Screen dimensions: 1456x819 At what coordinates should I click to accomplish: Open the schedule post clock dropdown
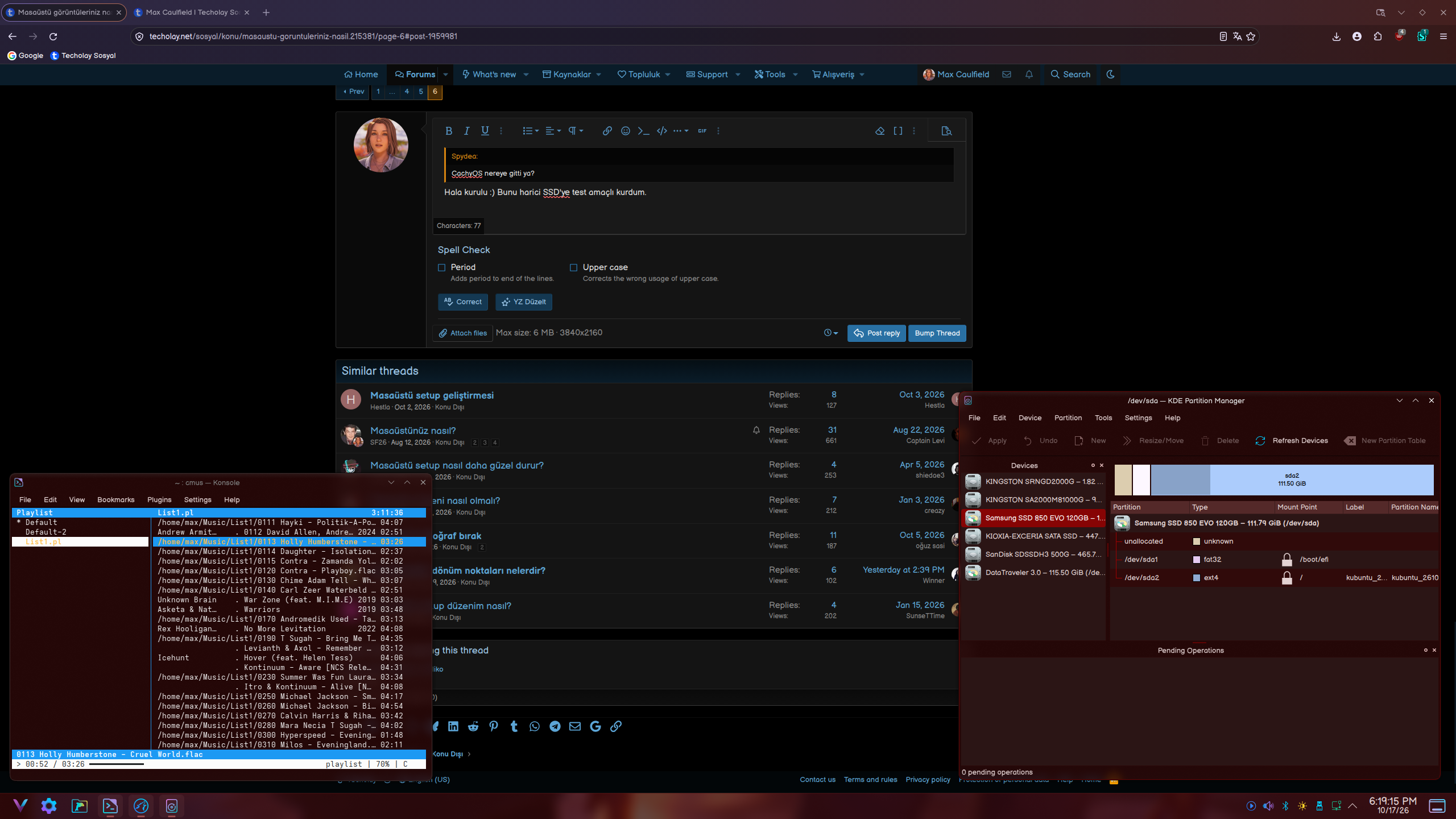pos(831,333)
